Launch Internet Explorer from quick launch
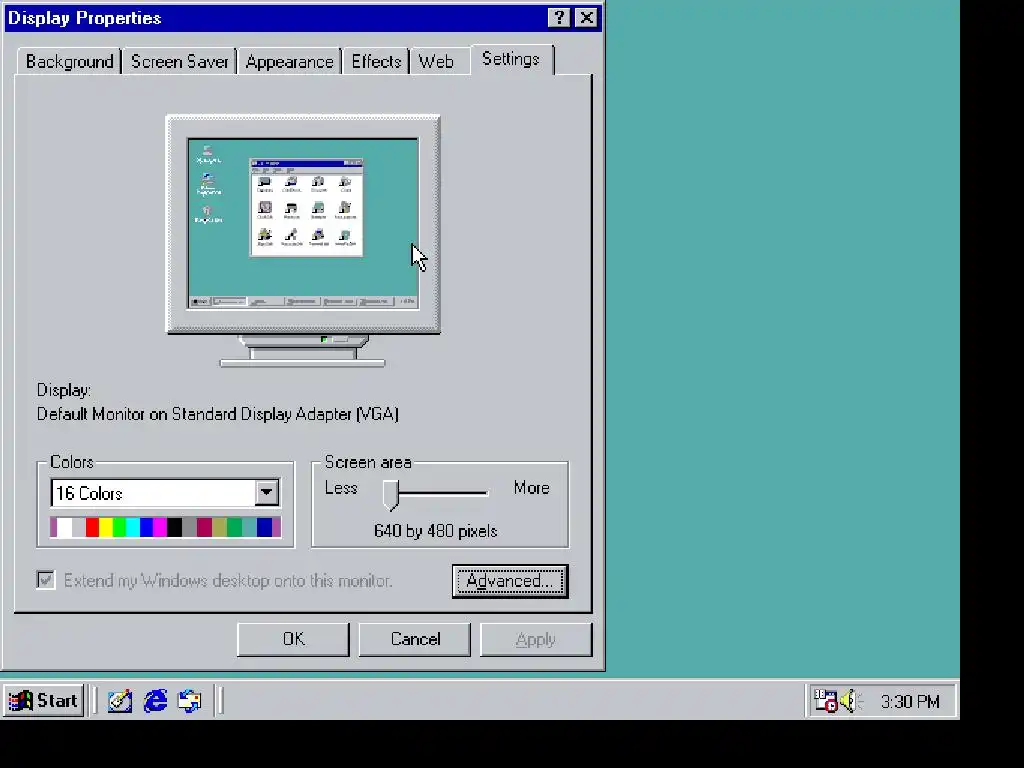1024x768 pixels. (155, 701)
